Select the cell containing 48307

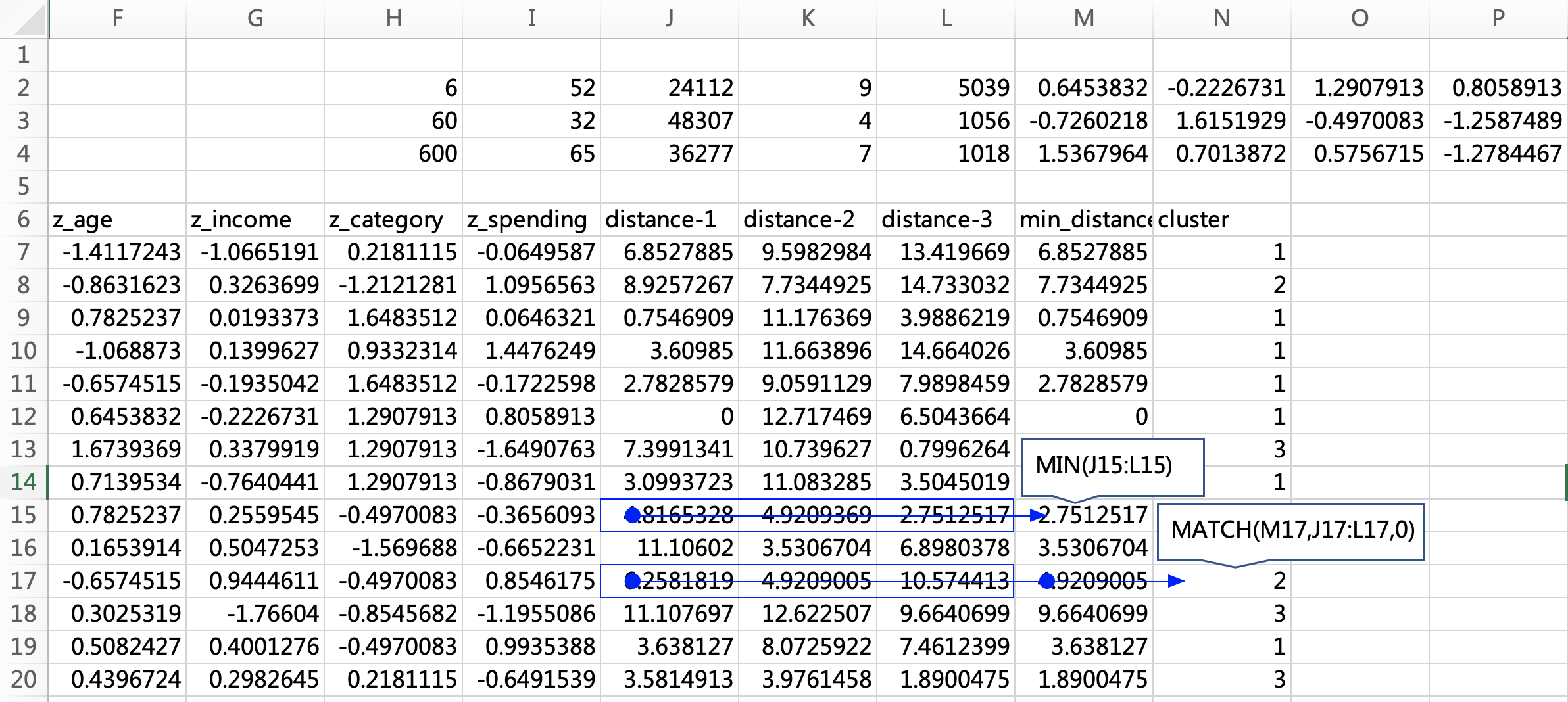[670, 121]
